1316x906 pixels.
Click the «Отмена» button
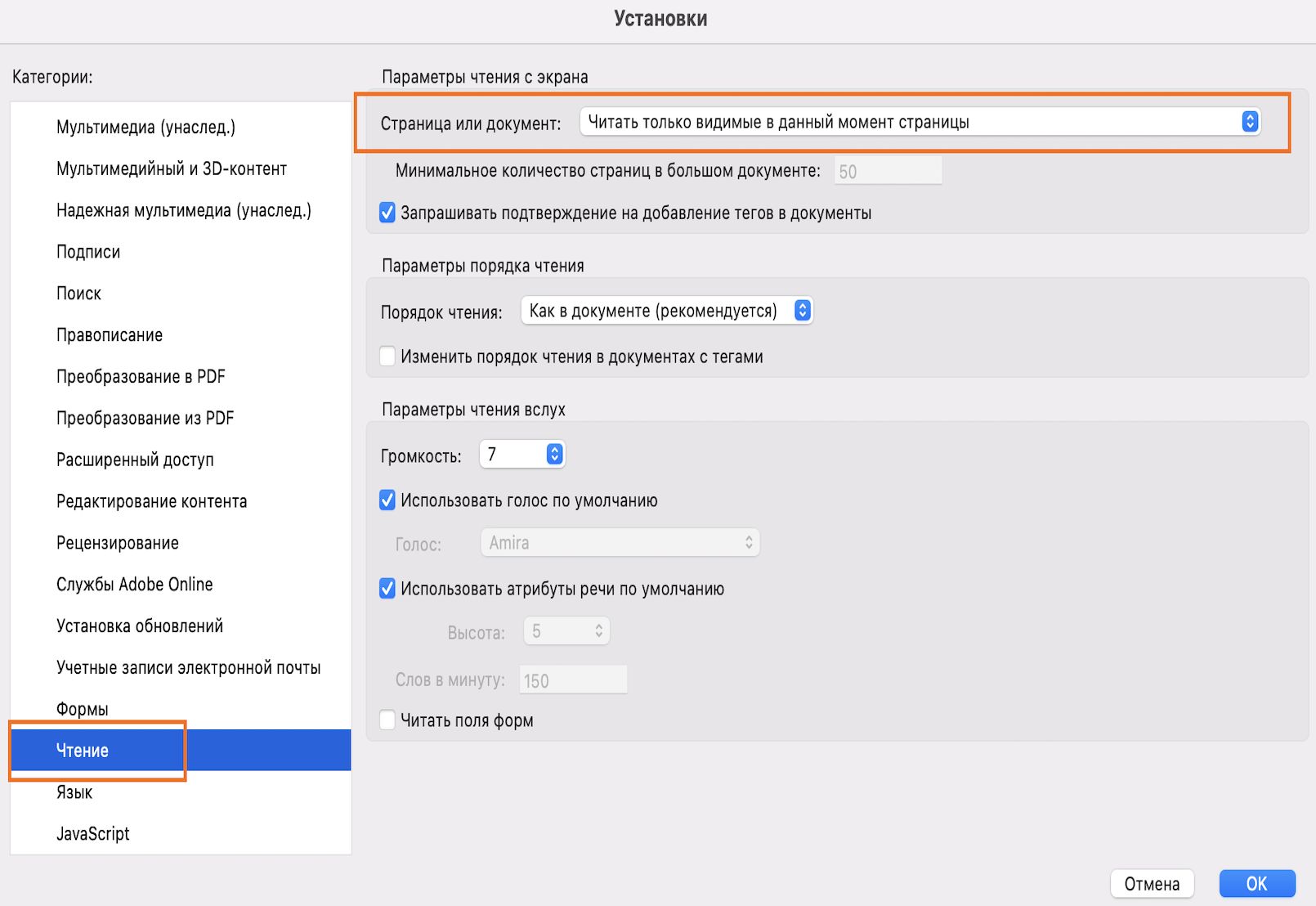click(1152, 884)
